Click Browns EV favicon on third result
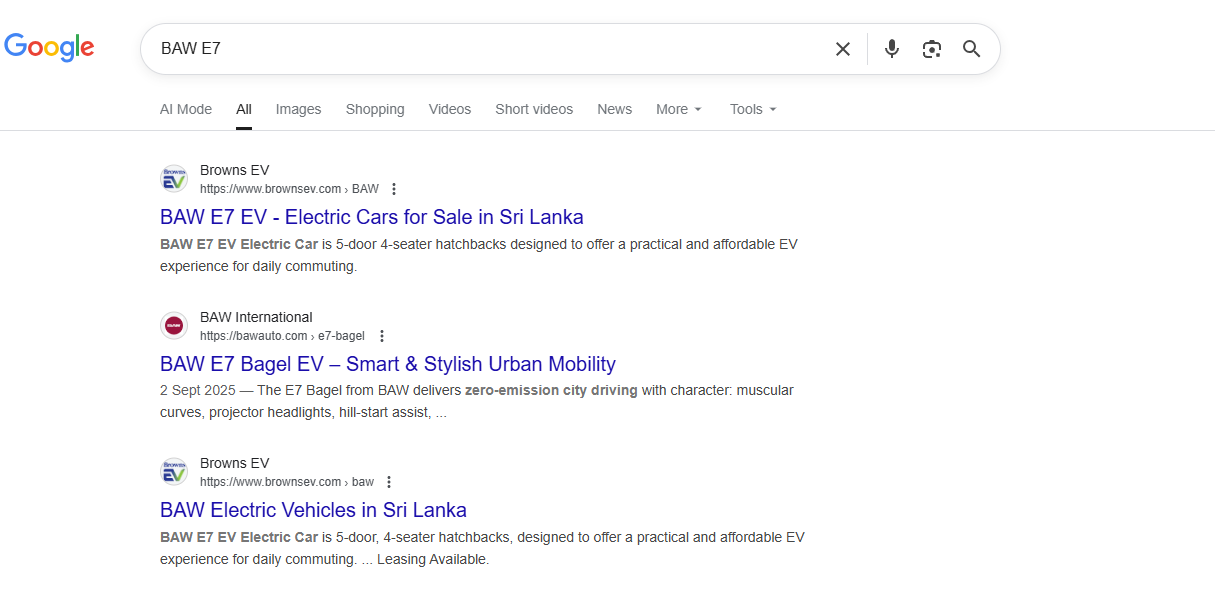The image size is (1215, 596). tap(174, 472)
